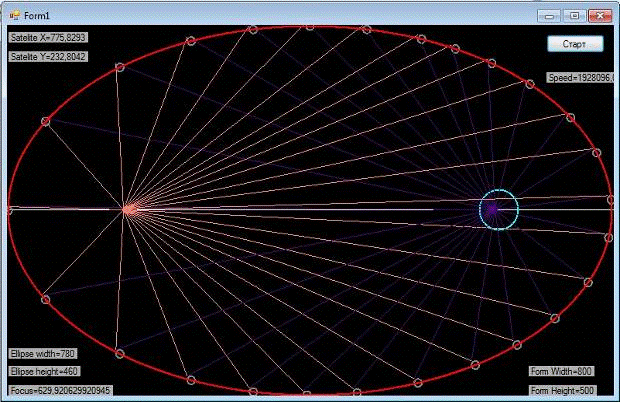Minimize the Form1 window
The height and width of the screenshot is (402, 620).
548,16
